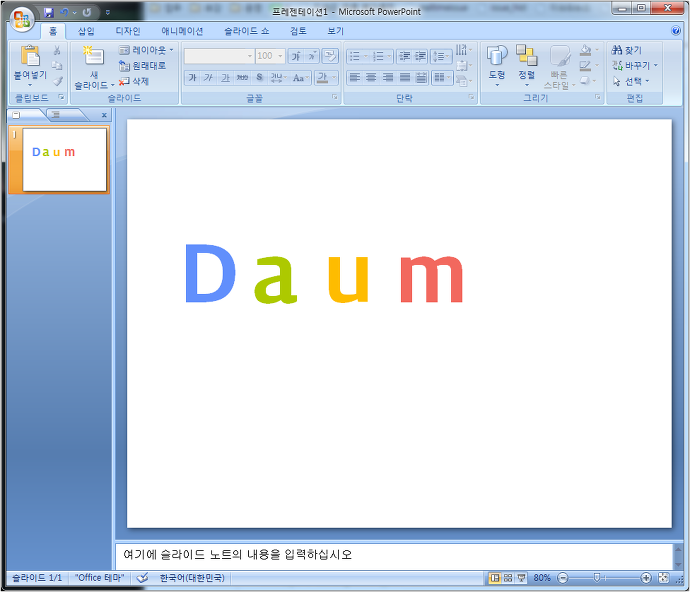
Task: Decrease the list indent level
Action: click(404, 56)
